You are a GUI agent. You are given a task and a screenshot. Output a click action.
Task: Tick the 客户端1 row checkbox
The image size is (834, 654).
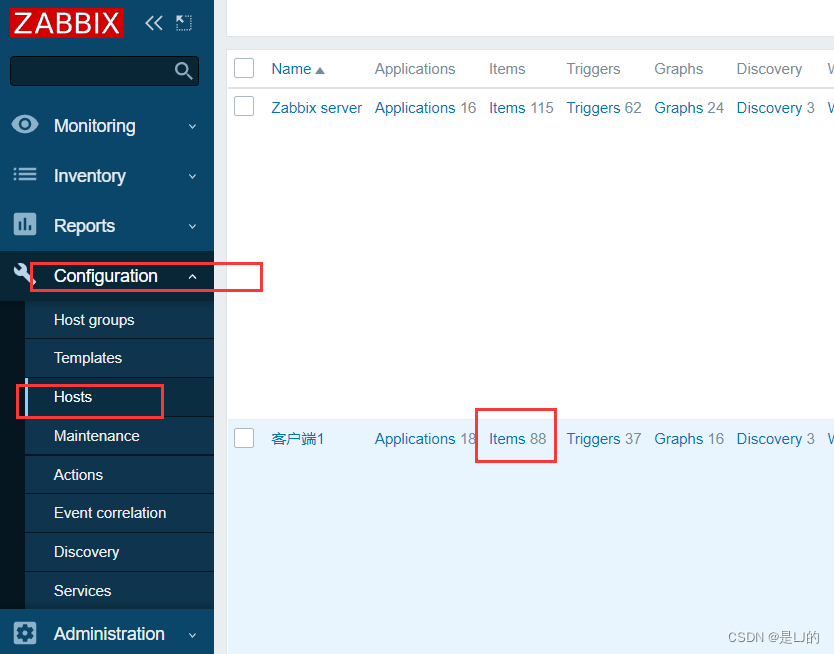(244, 438)
